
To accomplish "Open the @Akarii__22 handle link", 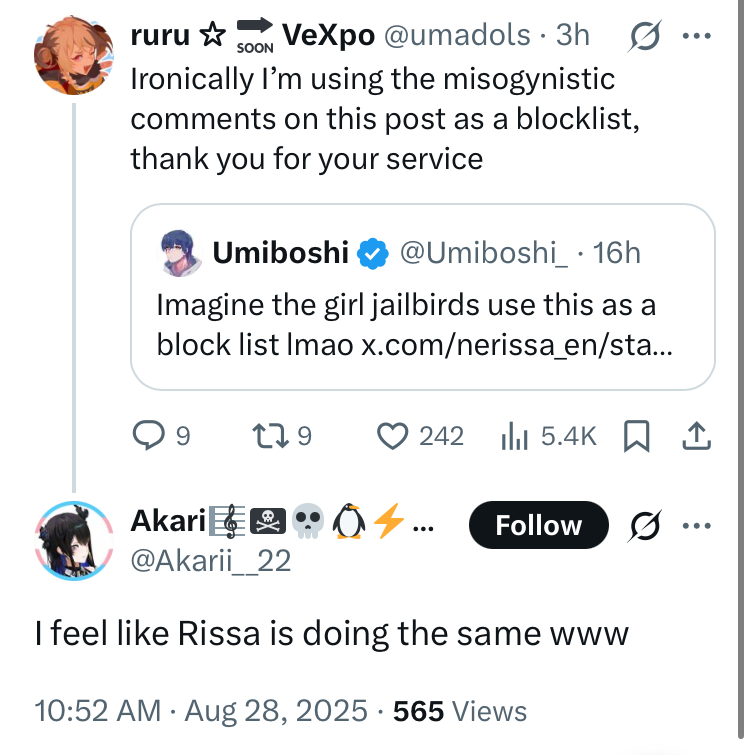I will click(x=211, y=561).
